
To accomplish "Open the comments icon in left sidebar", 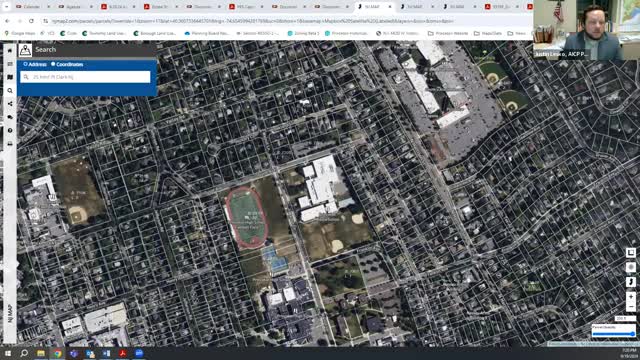I will tap(10, 117).
